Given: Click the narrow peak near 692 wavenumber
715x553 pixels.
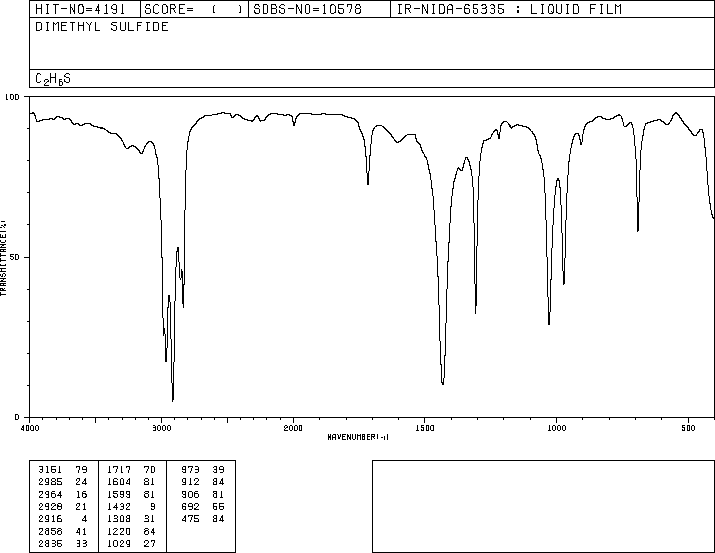Looking at the screenshot, I should click(x=638, y=230).
